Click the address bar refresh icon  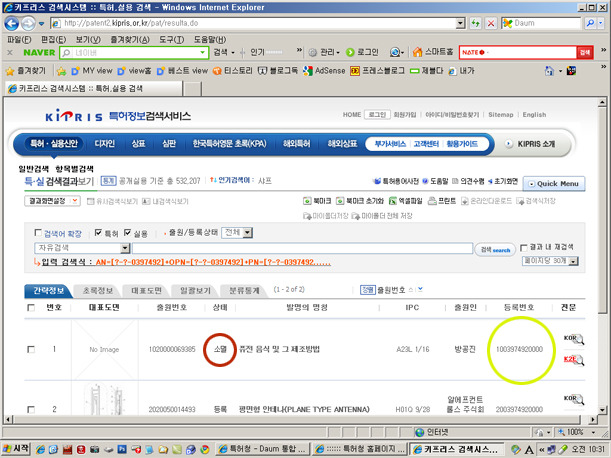tap(475, 23)
